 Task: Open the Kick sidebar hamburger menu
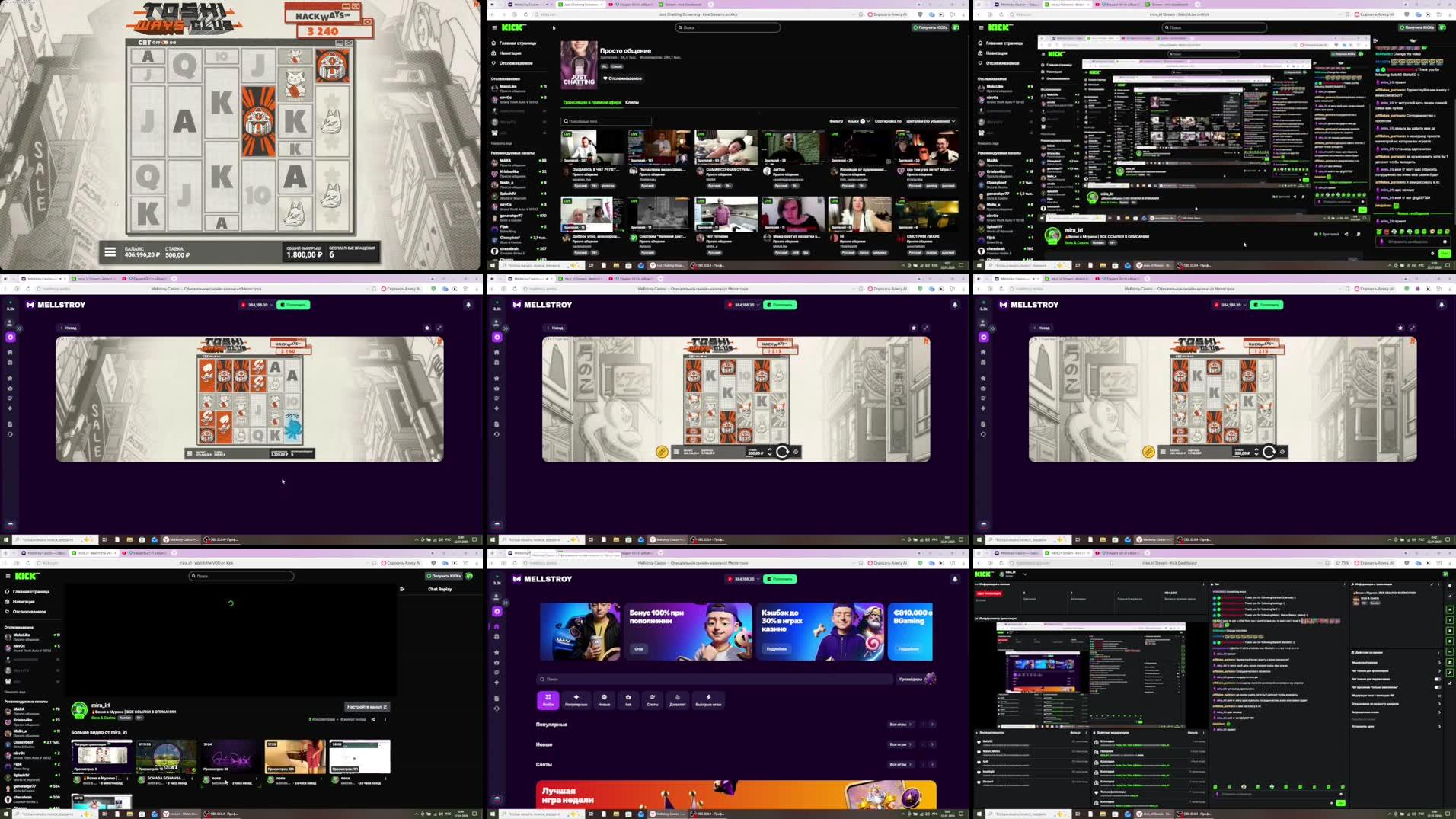pos(494,28)
